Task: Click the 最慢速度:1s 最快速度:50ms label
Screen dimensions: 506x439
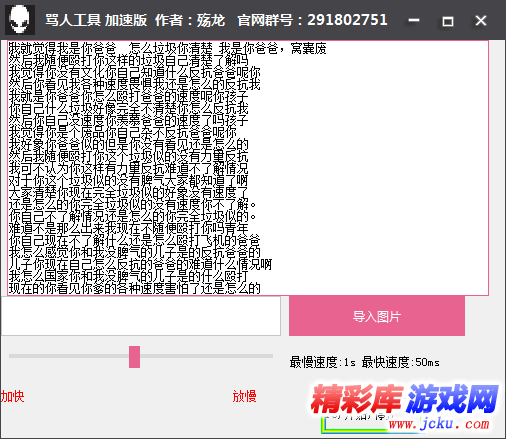Action: [364, 362]
